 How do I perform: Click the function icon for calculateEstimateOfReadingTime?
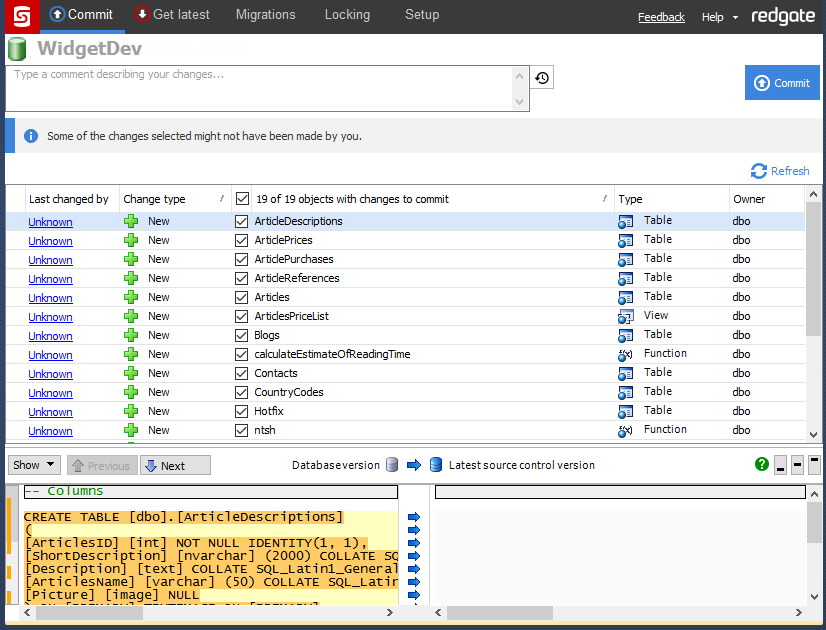pos(626,354)
